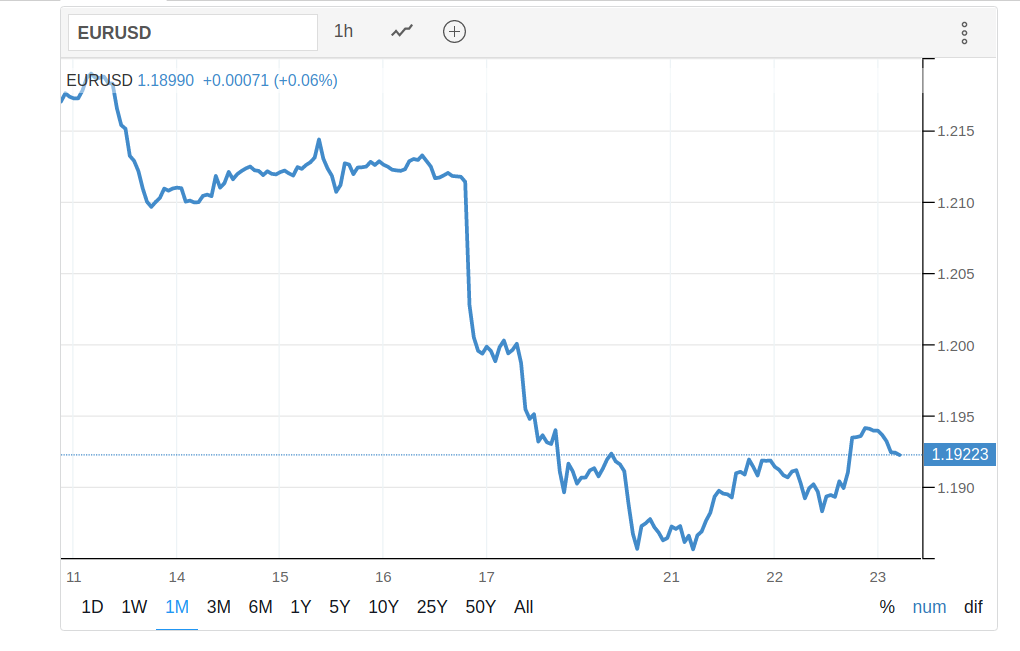This screenshot has width=1020, height=651.
Task: Switch to 3M time range
Action: click(218, 607)
